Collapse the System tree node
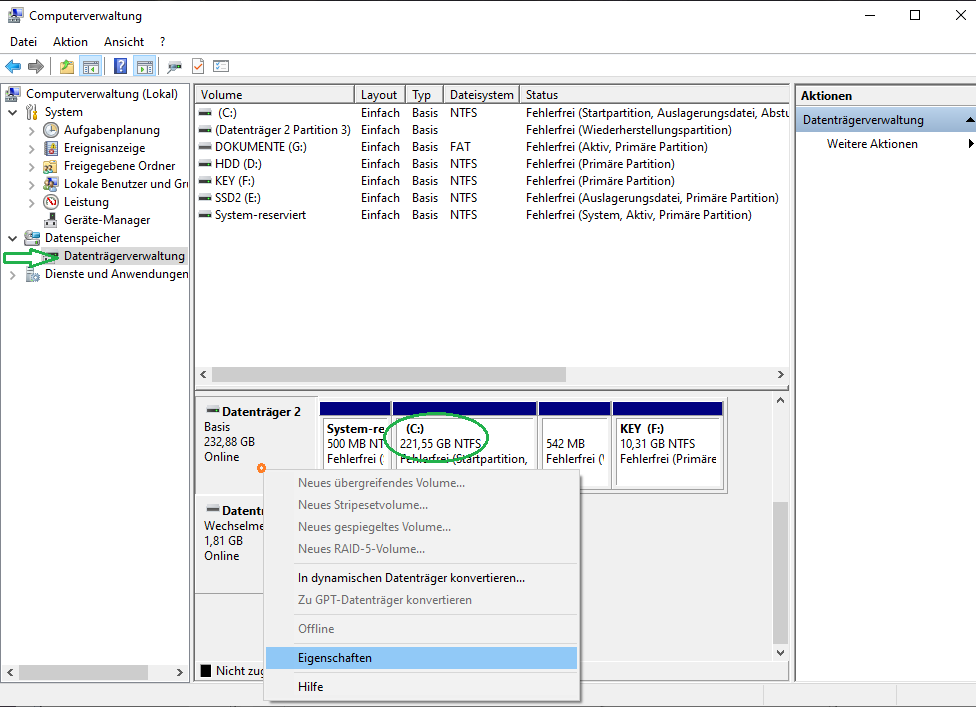The image size is (976, 707). coord(12,113)
